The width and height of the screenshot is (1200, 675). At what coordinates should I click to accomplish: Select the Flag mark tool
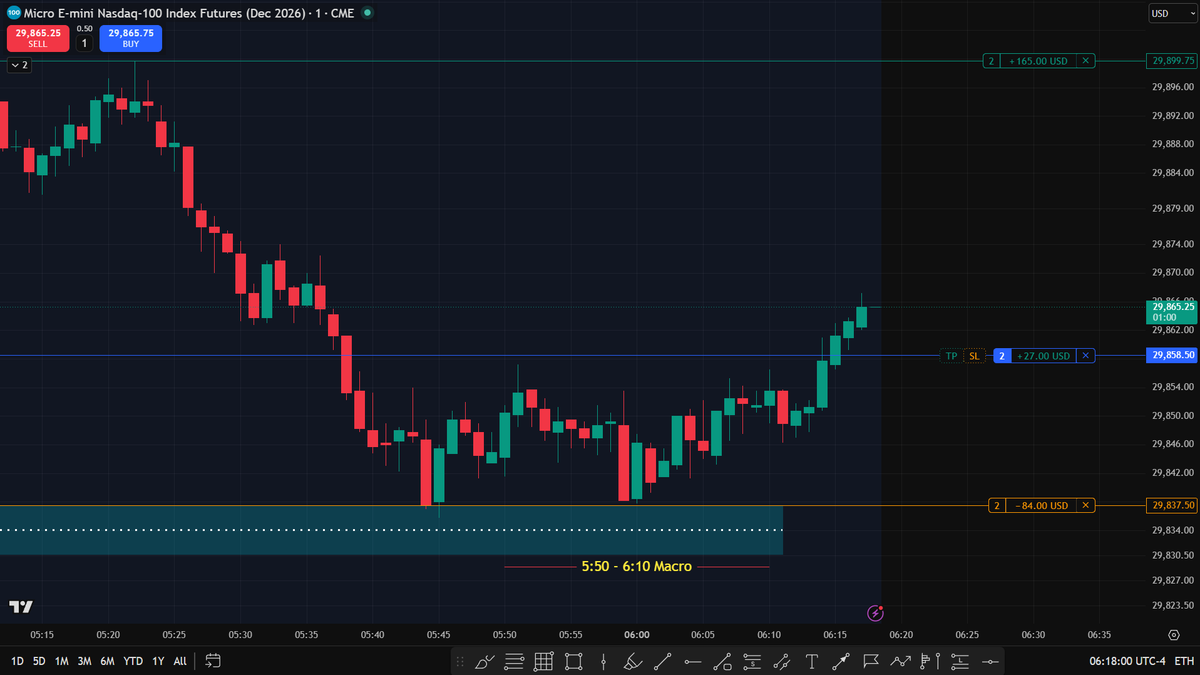click(871, 661)
